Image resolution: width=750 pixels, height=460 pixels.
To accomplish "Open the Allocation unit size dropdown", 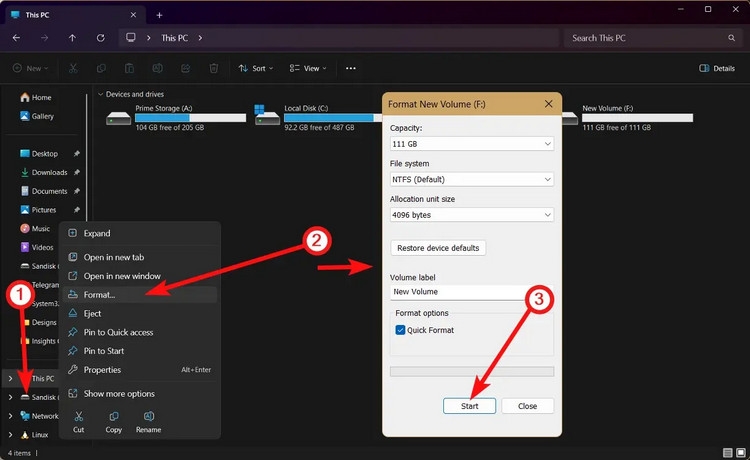I will coord(472,215).
